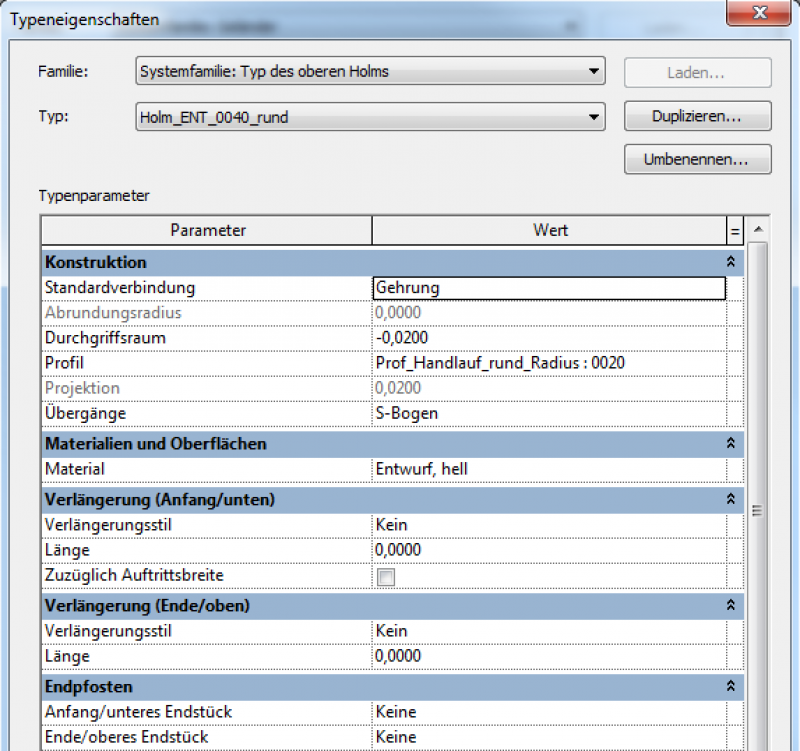Collapse Materialien und Oberflächen section
Viewport: 800px width, 751px height.
[731, 443]
